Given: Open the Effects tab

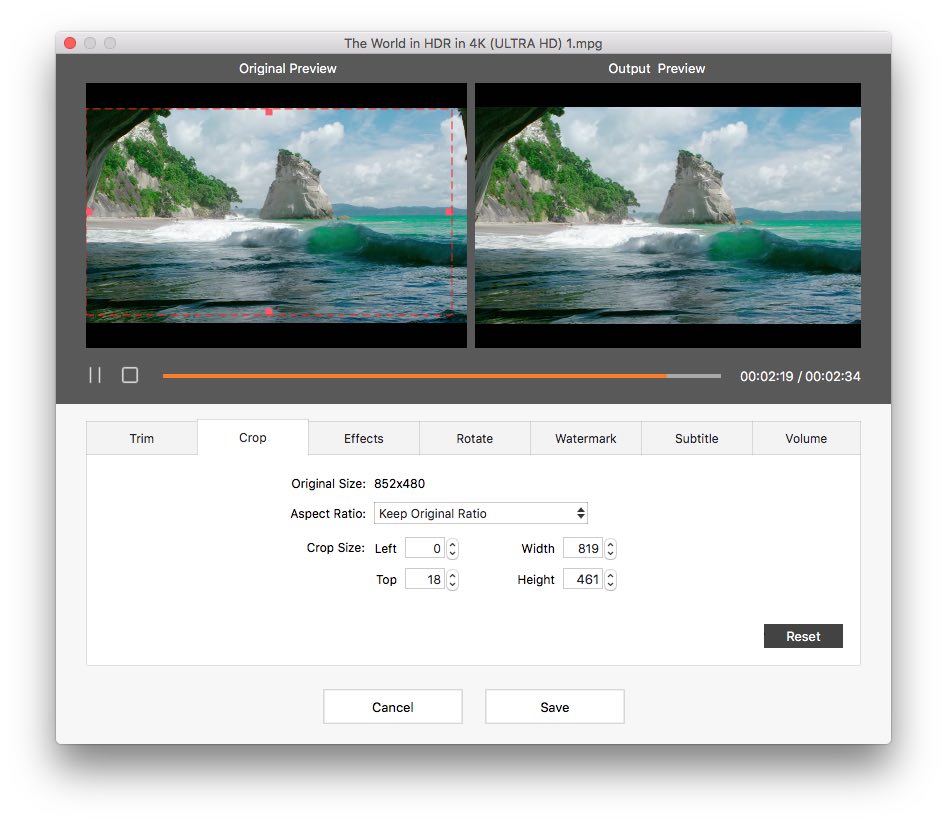Looking at the screenshot, I should click(364, 438).
